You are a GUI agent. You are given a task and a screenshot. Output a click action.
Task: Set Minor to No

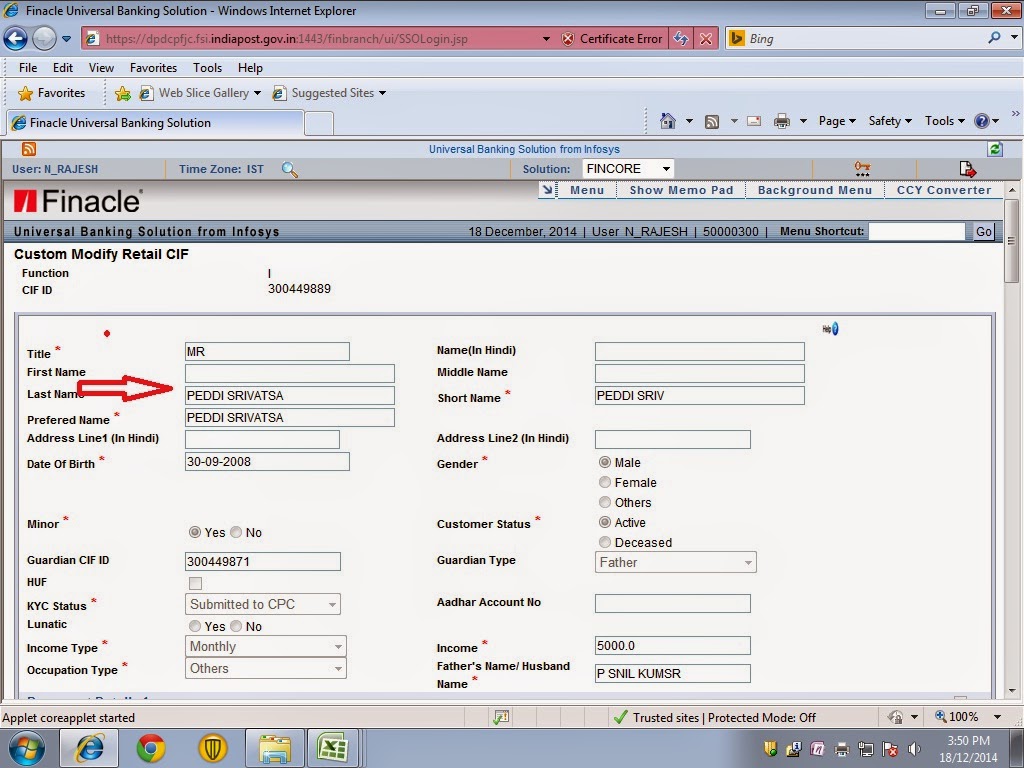pos(237,532)
